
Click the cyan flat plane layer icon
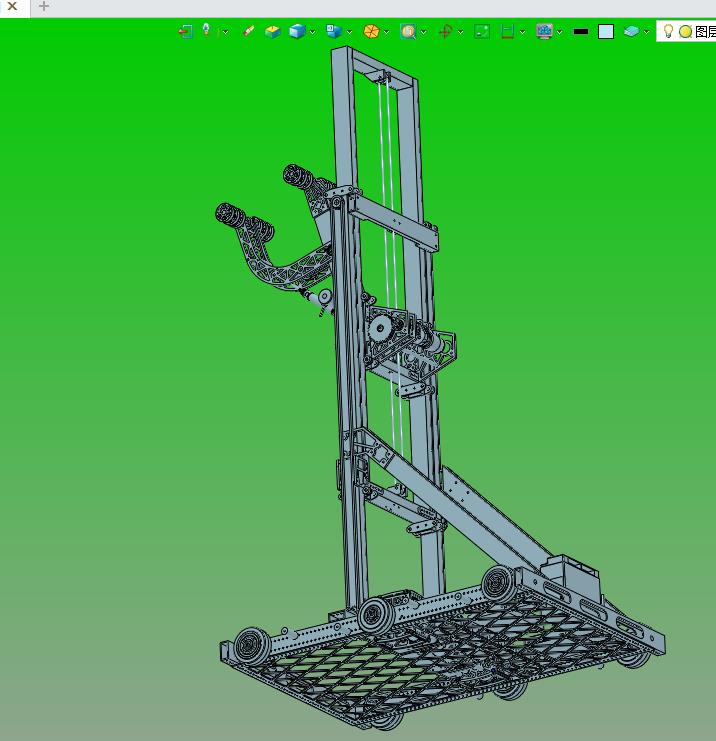(631, 32)
